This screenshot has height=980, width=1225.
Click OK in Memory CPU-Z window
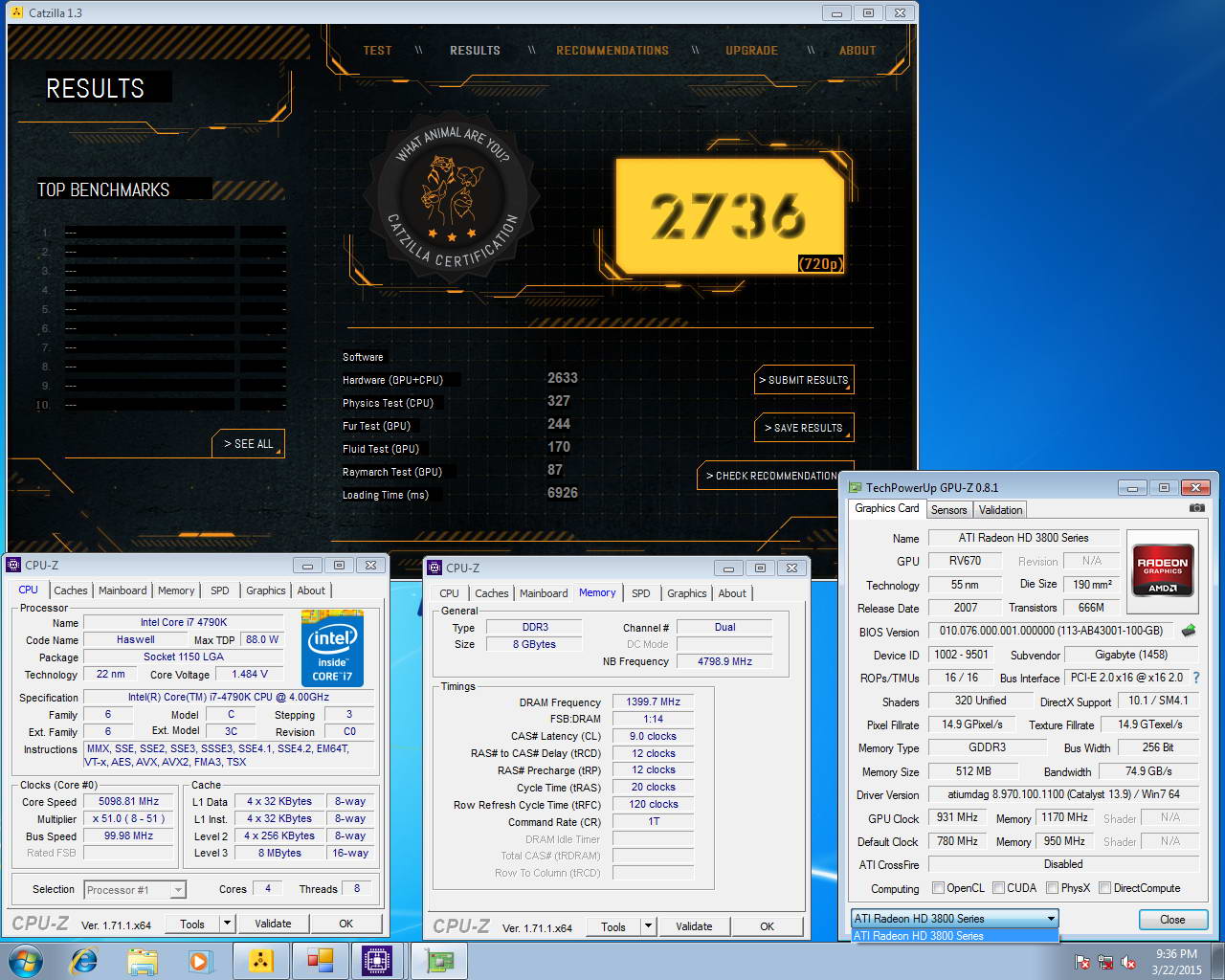tap(767, 926)
